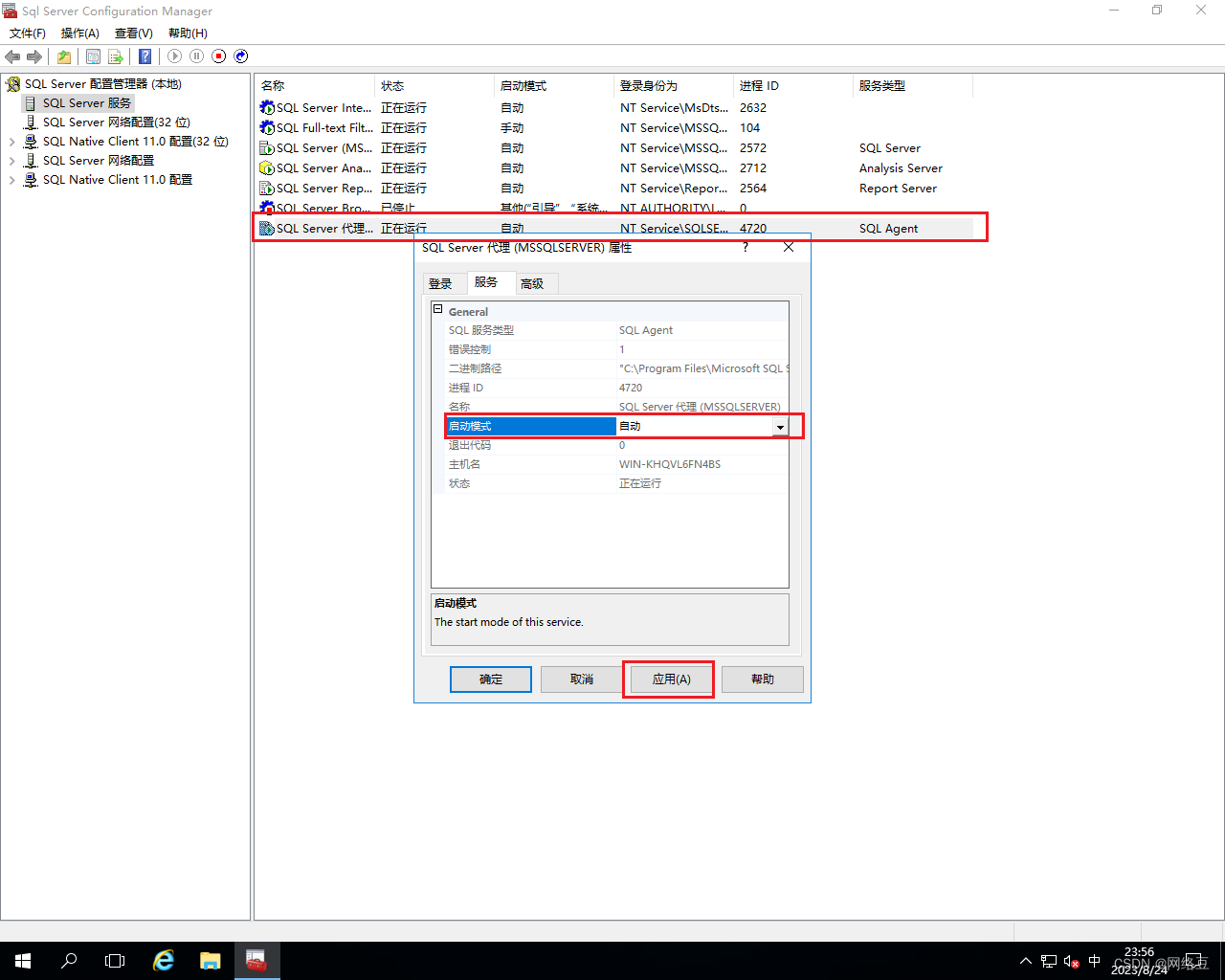This screenshot has height=980, width=1225.
Task: Click the Restart Service toolbar icon
Action: tap(241, 56)
